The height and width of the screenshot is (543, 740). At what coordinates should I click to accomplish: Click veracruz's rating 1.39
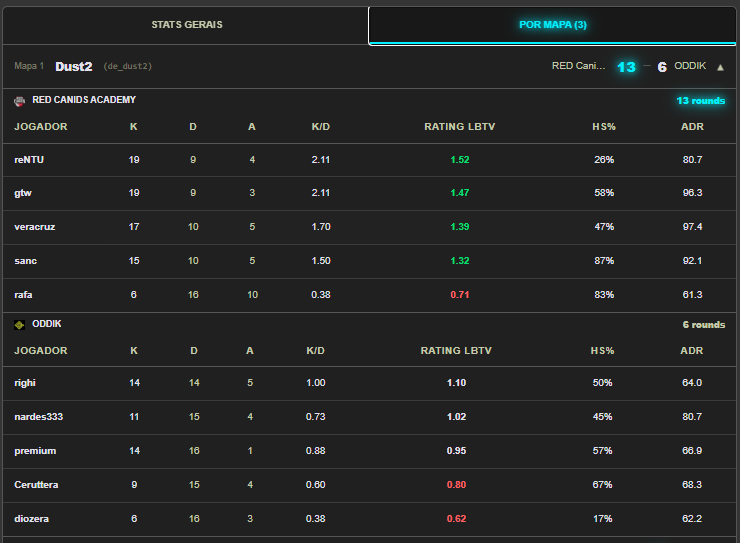tap(460, 227)
